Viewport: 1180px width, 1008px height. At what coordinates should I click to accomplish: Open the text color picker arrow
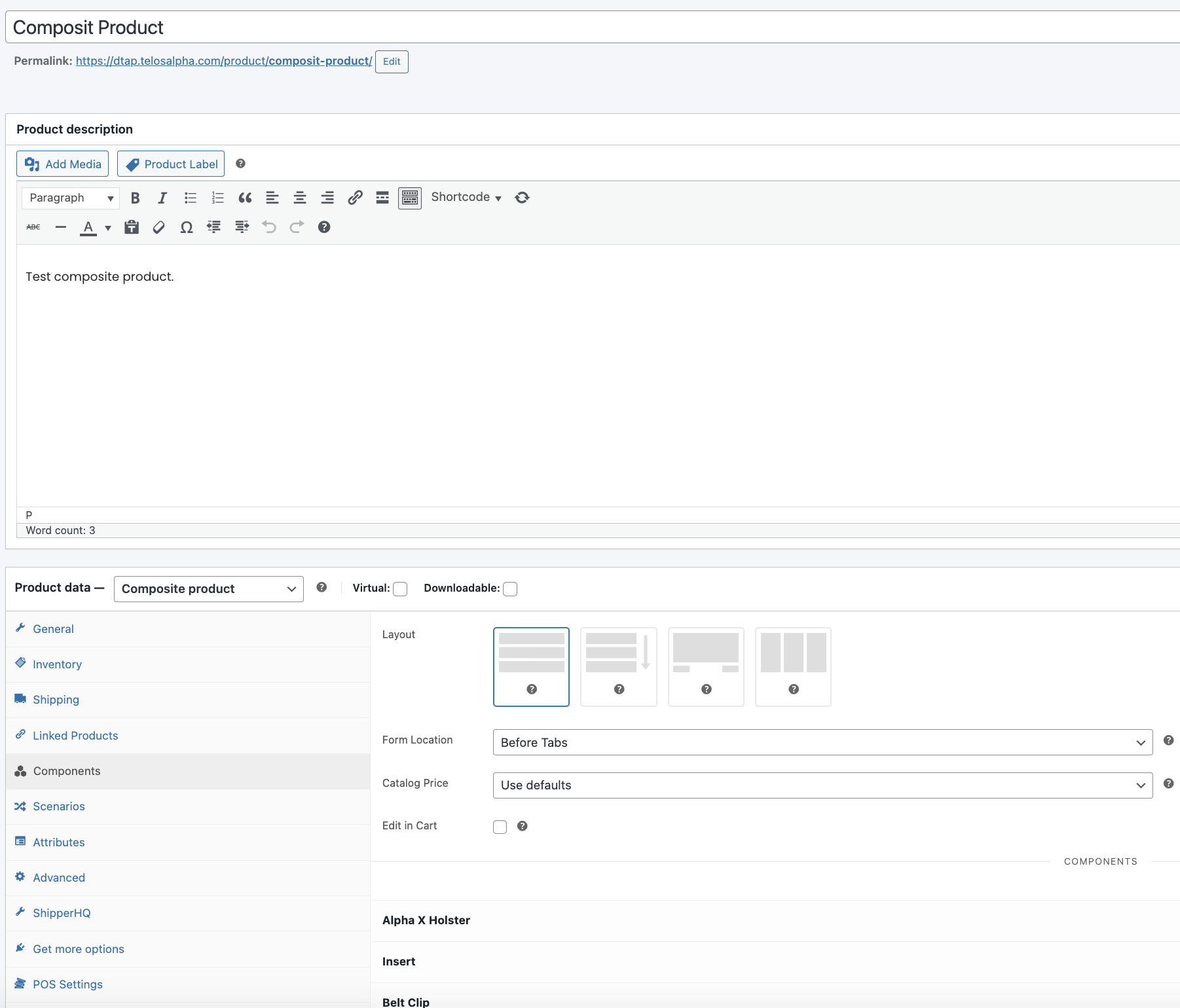pyautogui.click(x=108, y=228)
